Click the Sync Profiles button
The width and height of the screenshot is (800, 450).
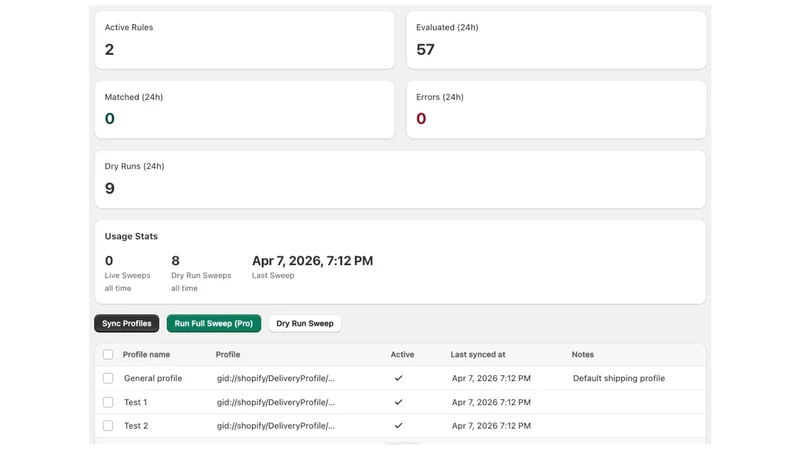pos(127,323)
